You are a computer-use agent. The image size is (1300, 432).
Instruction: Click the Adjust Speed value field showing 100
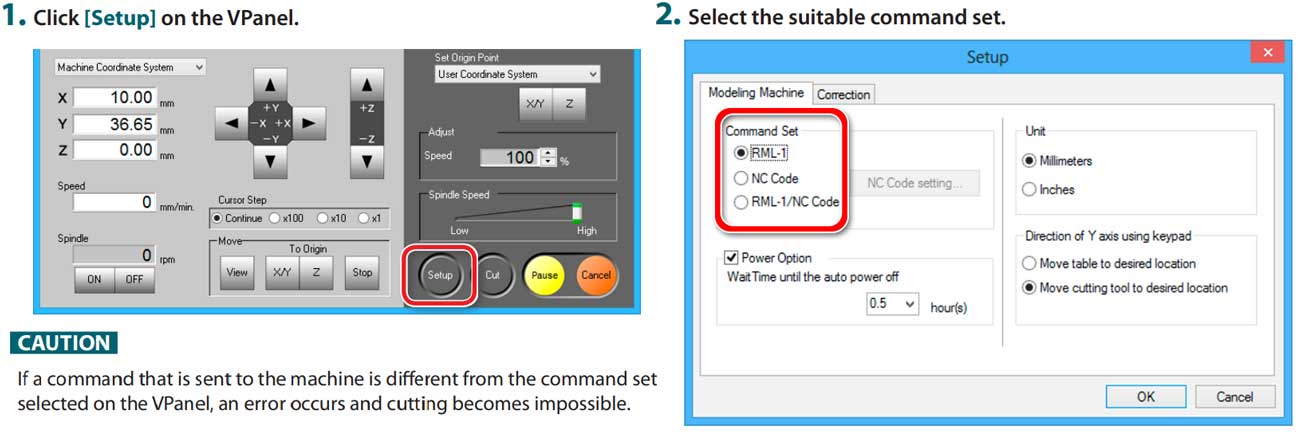click(510, 157)
